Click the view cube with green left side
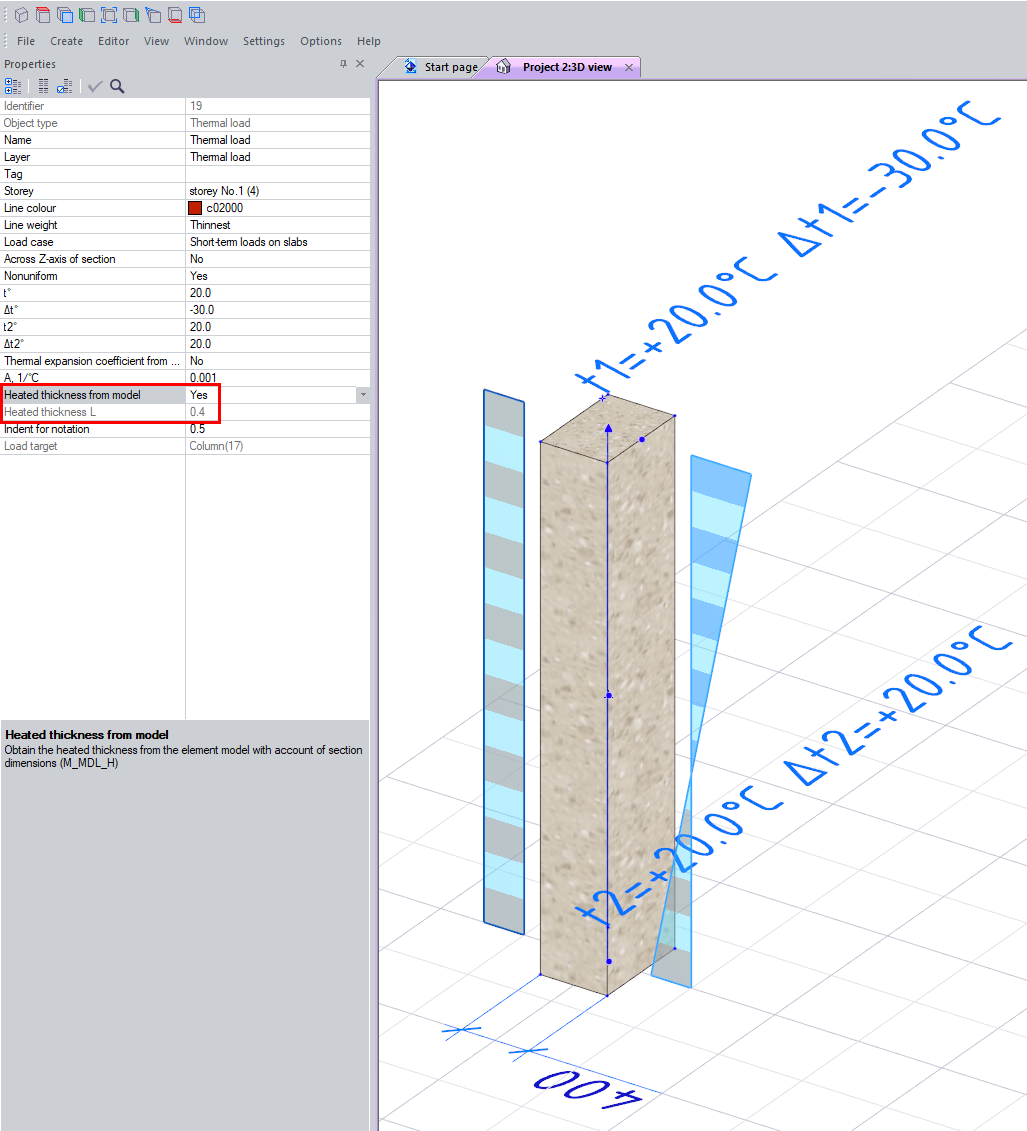Image resolution: width=1027 pixels, height=1131 pixels. [87, 15]
